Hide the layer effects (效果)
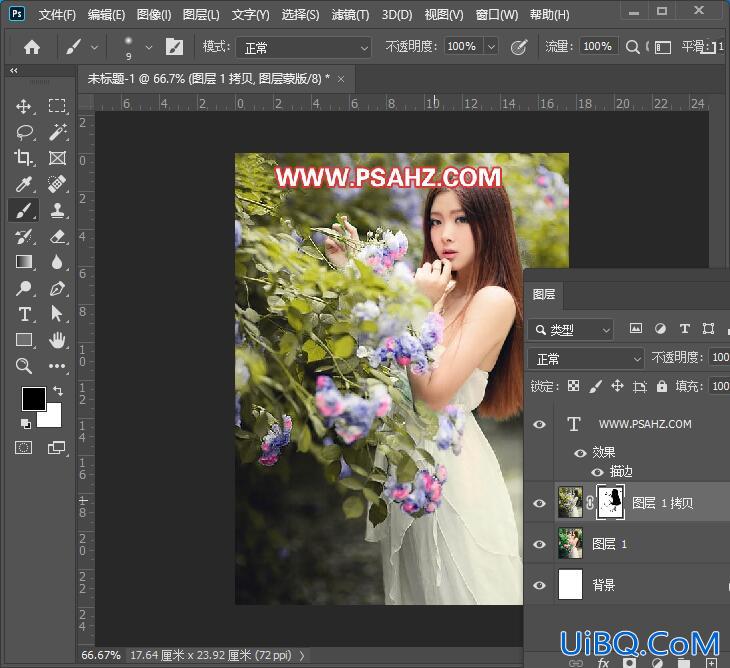 pyautogui.click(x=580, y=453)
